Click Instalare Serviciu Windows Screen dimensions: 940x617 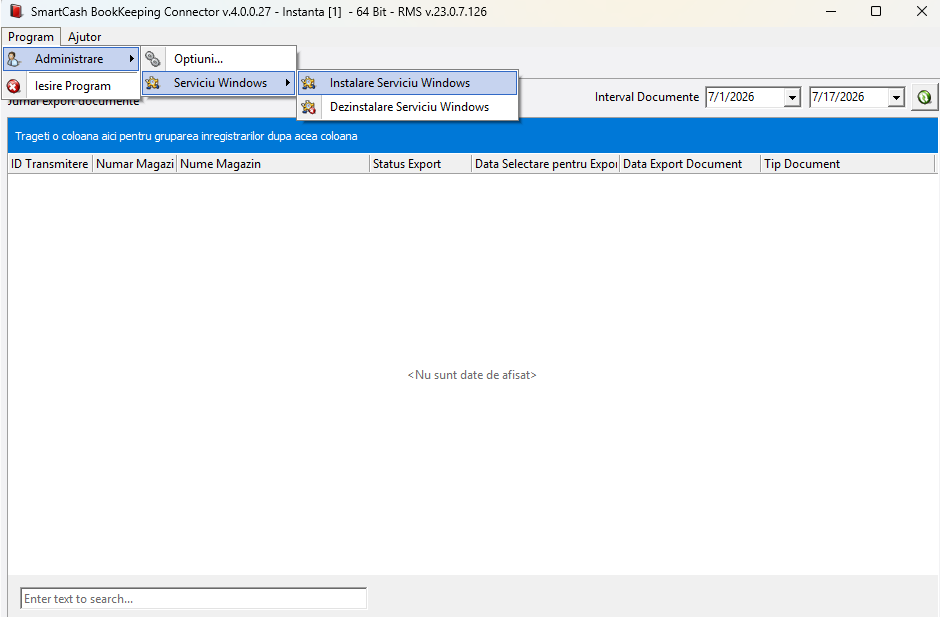[408, 83]
